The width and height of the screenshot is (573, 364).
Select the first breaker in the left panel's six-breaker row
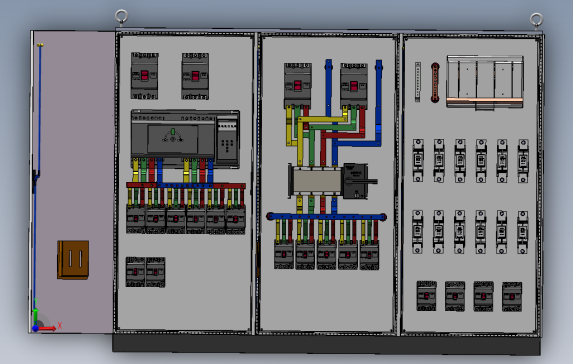click(136, 219)
